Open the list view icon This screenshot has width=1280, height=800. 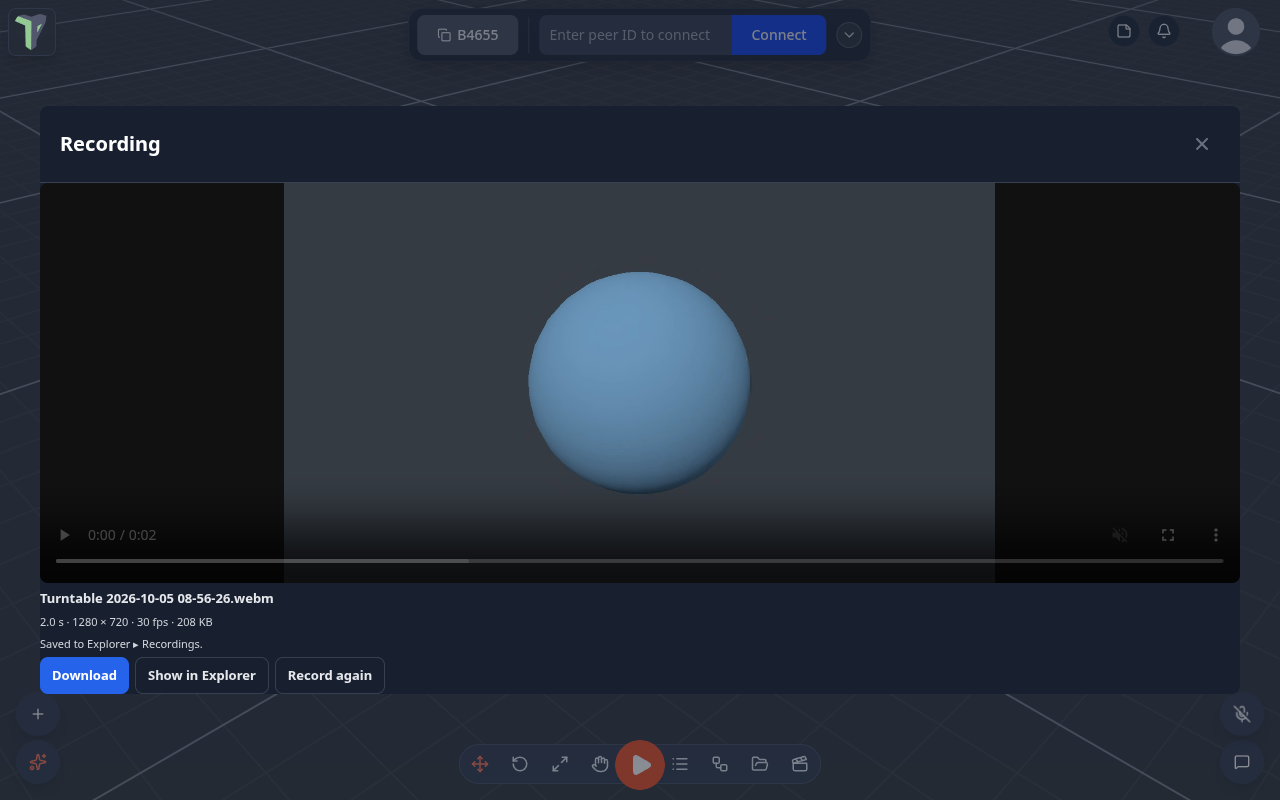(680, 764)
